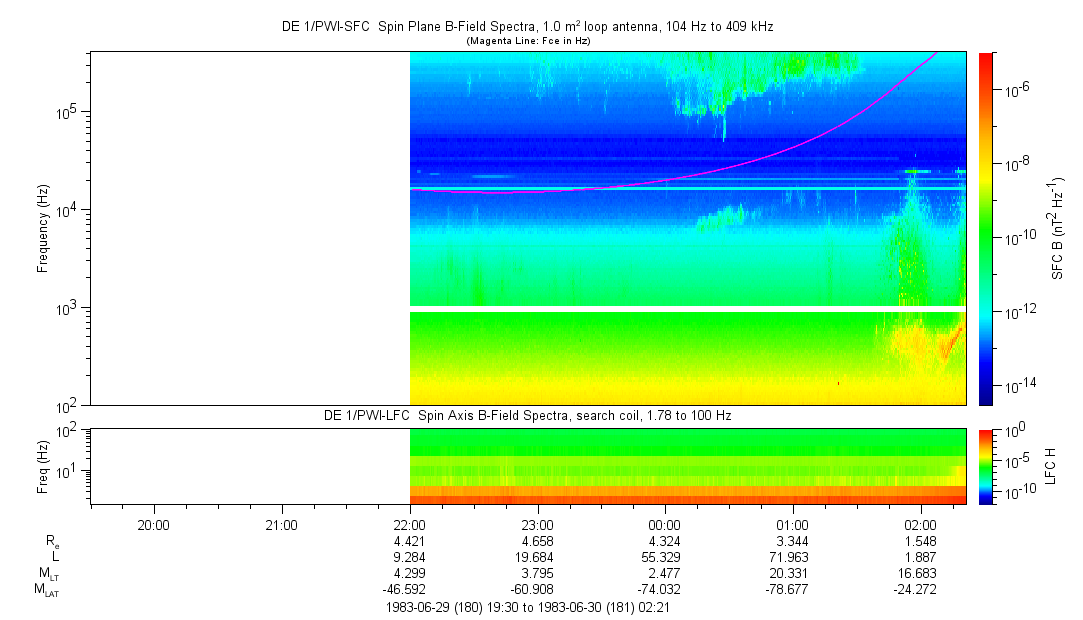Click the Re row label
Viewport: 1083px width, 620px height.
click(x=52, y=543)
